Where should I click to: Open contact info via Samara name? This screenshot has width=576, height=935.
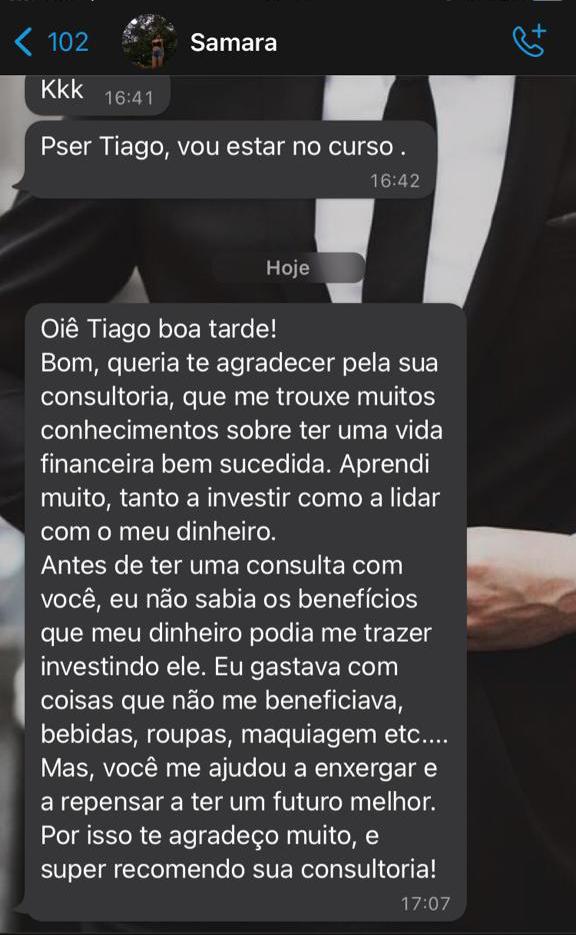point(233,42)
